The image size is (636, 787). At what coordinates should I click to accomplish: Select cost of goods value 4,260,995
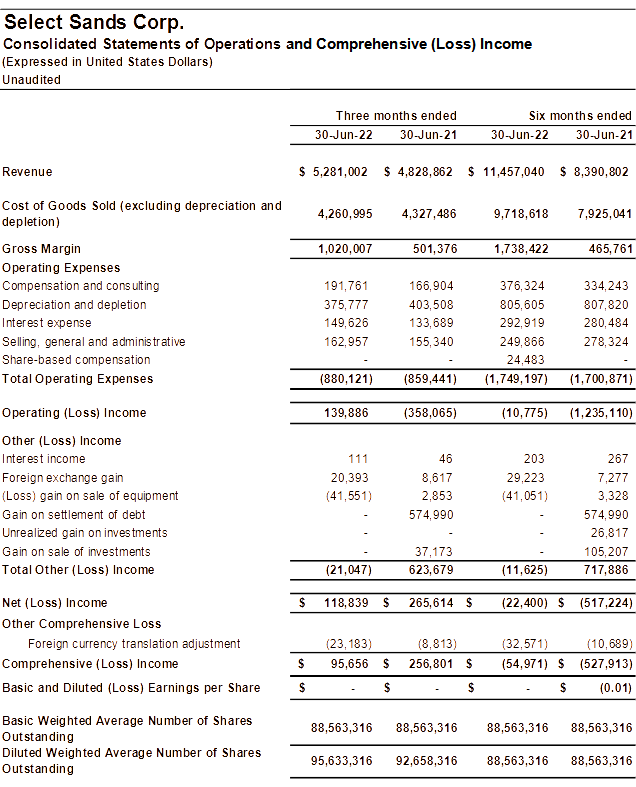tap(345, 214)
